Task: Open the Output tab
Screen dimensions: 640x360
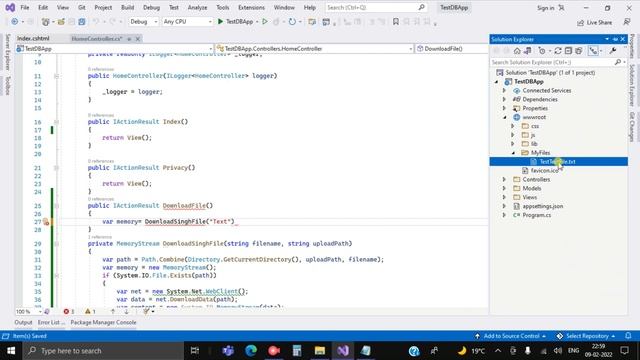Action: point(23,322)
